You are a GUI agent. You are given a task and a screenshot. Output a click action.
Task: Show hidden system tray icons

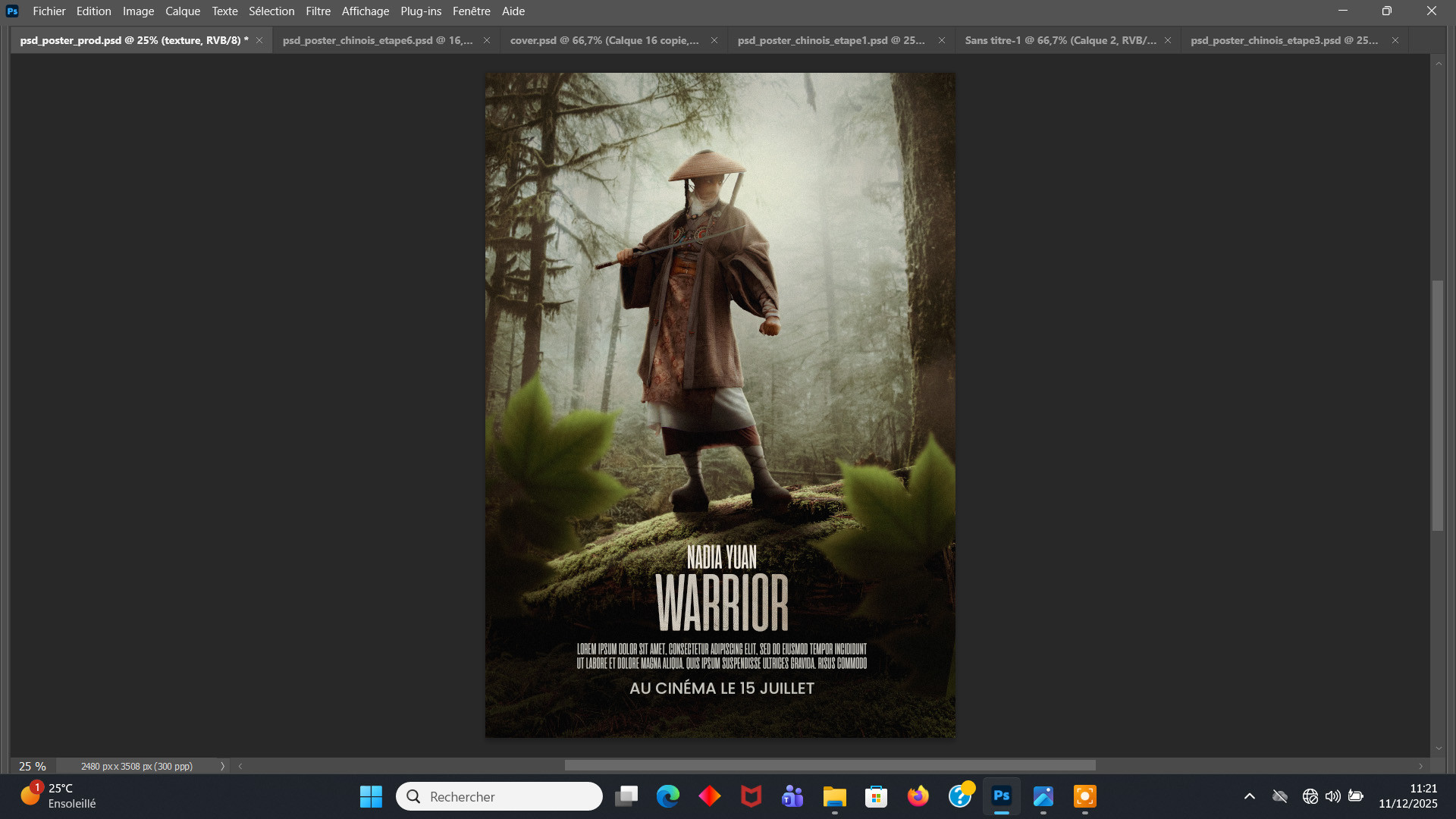pyautogui.click(x=1249, y=796)
